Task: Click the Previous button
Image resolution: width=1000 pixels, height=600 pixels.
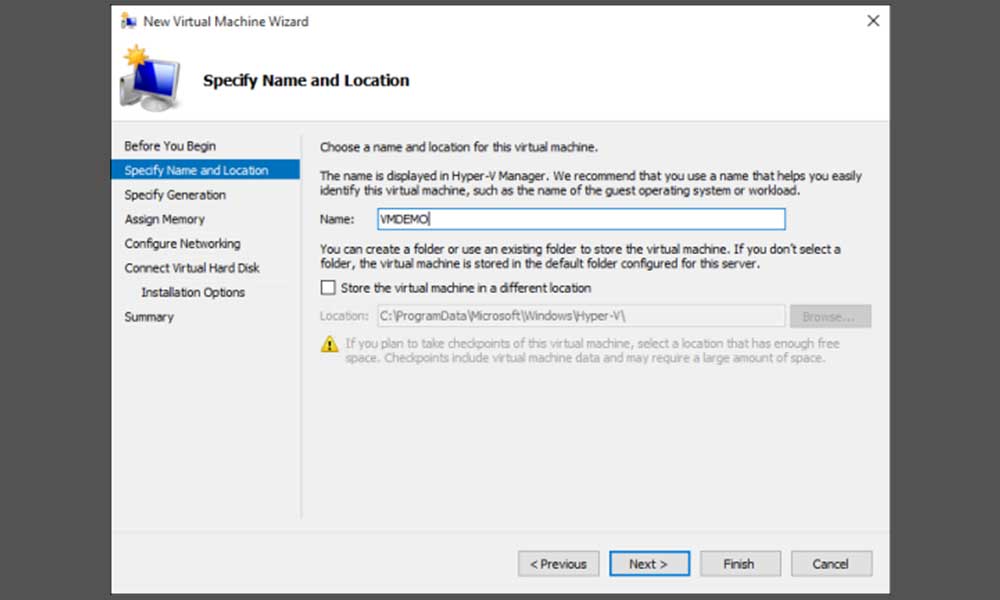Action: coord(558,563)
